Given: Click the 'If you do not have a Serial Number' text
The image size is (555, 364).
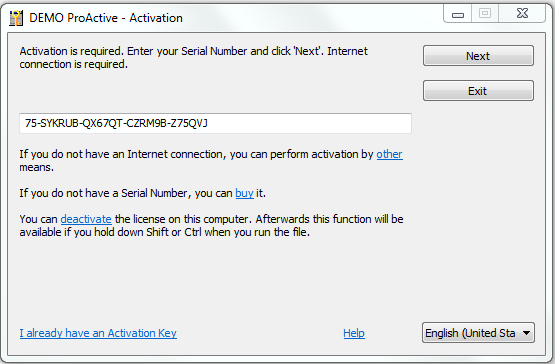Looking at the screenshot, I should coord(143,193).
